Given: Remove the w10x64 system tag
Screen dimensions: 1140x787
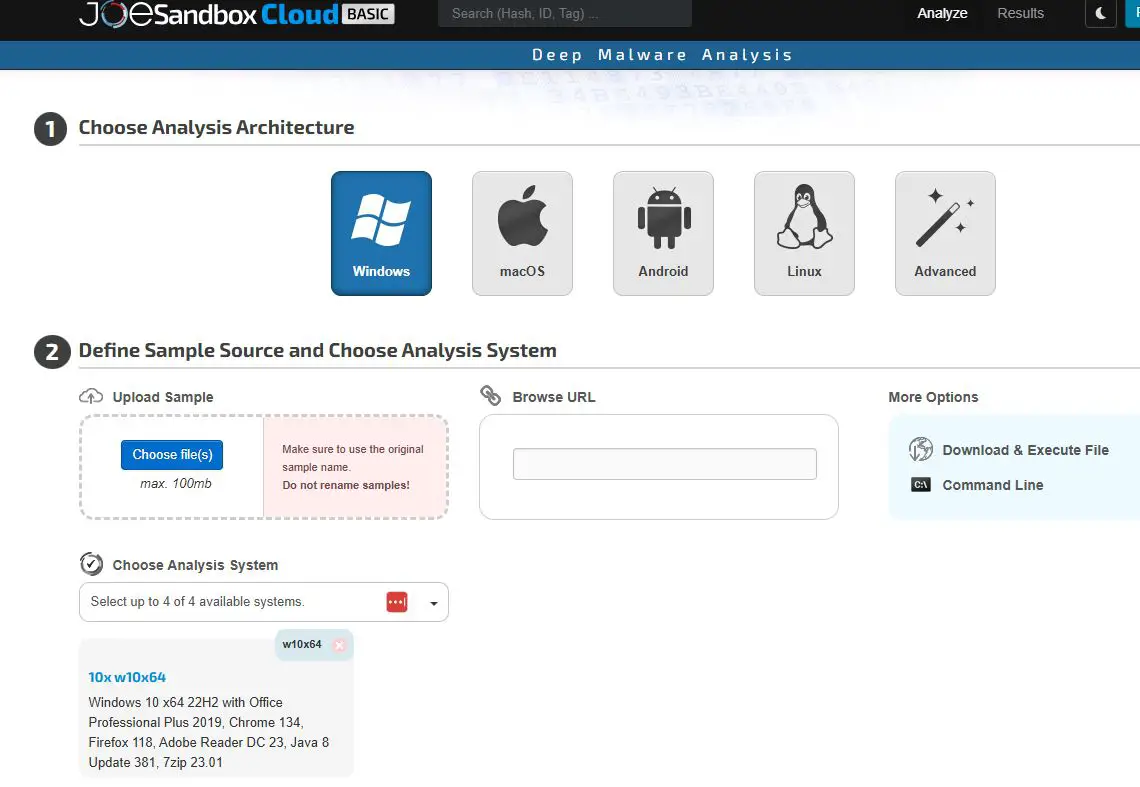Looking at the screenshot, I should 340,645.
